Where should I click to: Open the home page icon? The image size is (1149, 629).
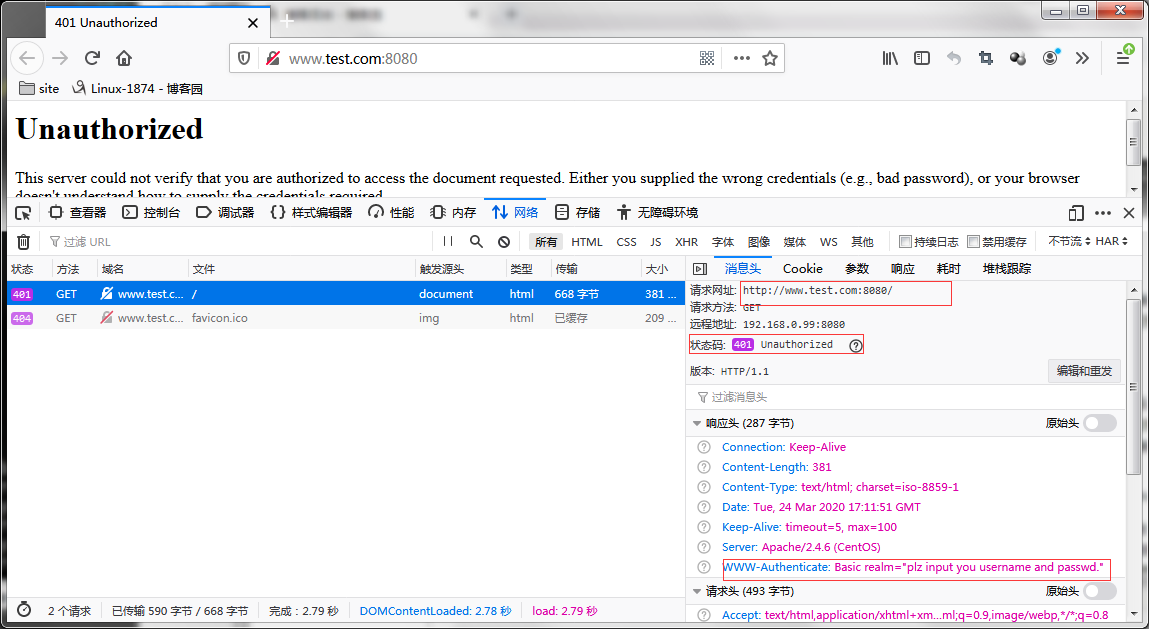[125, 59]
